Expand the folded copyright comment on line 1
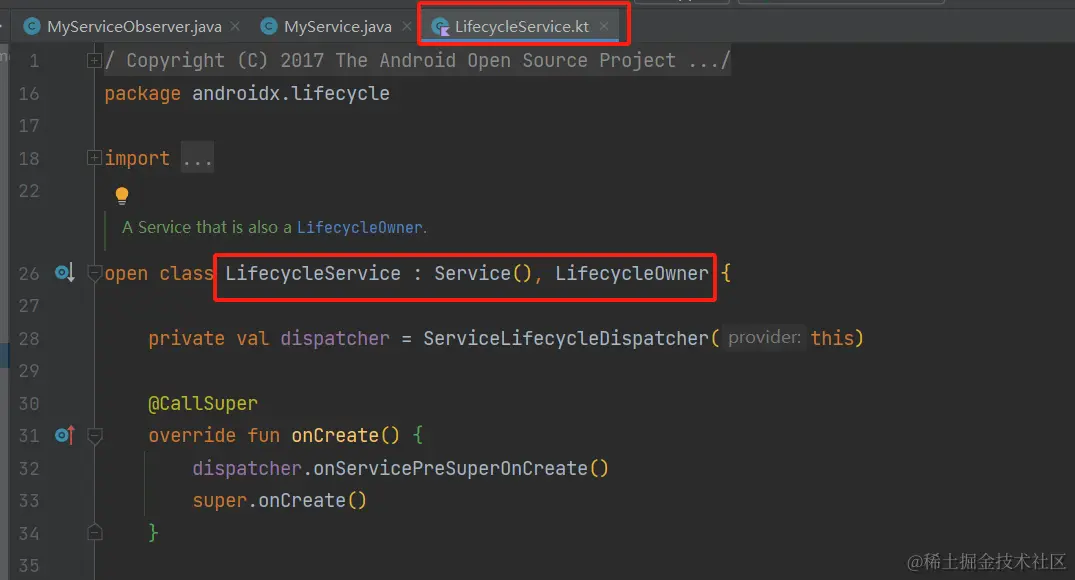1075x580 pixels. (x=95, y=61)
